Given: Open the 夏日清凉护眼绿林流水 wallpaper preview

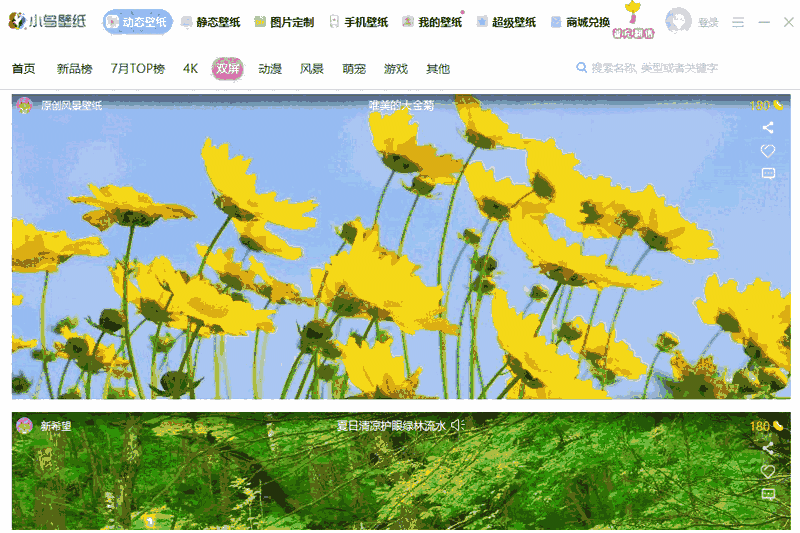Looking at the screenshot, I should 401,471.
